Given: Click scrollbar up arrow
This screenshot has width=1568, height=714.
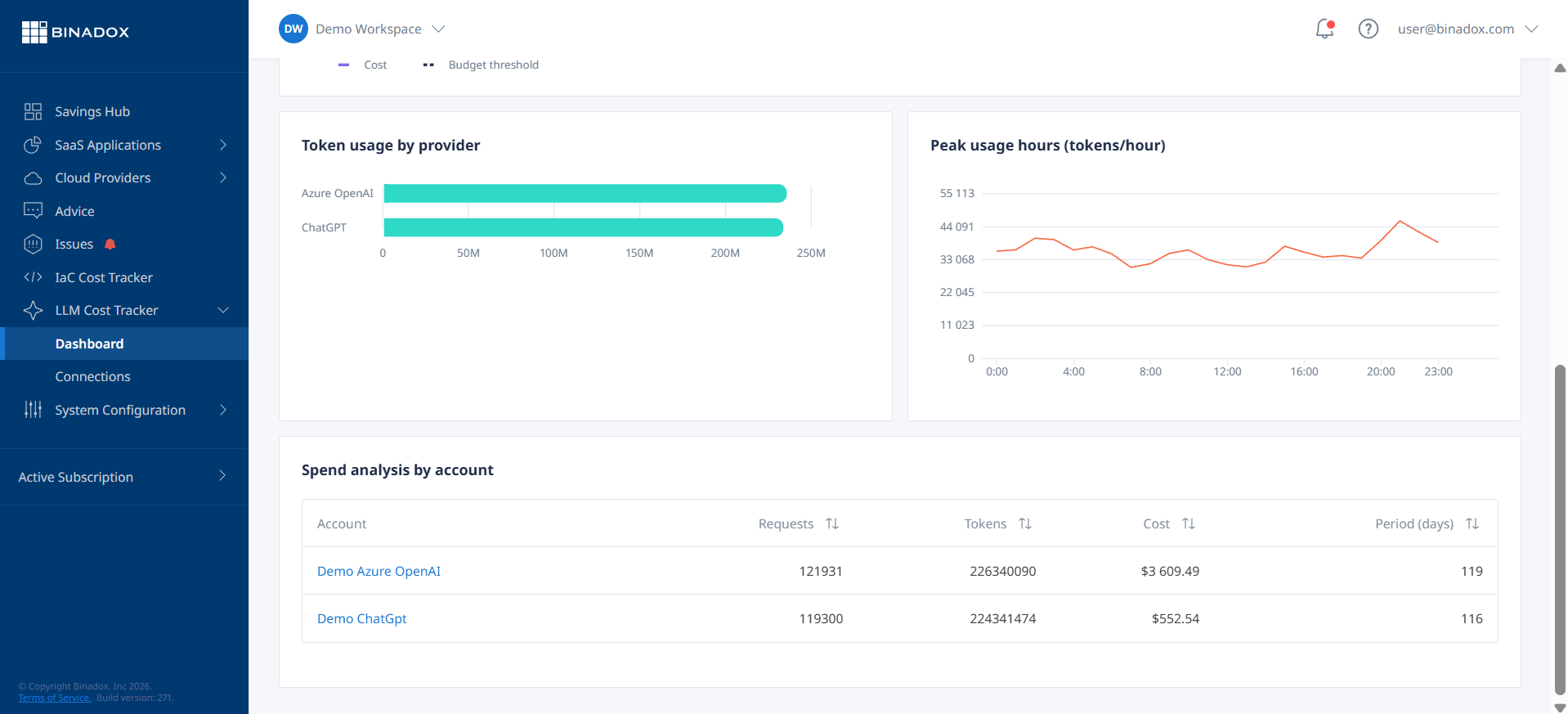Looking at the screenshot, I should click(x=1560, y=69).
